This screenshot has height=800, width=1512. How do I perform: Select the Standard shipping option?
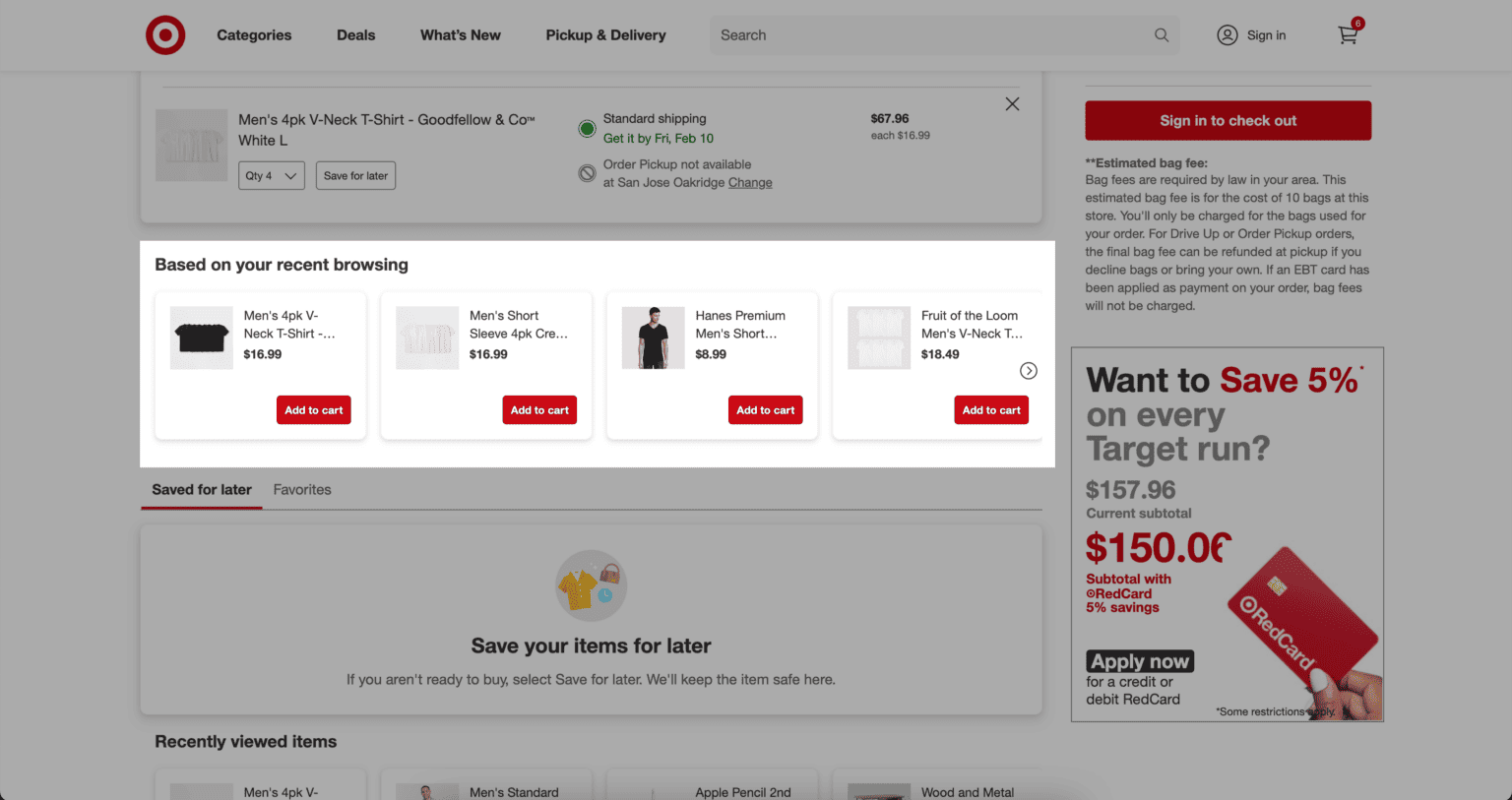(x=587, y=128)
